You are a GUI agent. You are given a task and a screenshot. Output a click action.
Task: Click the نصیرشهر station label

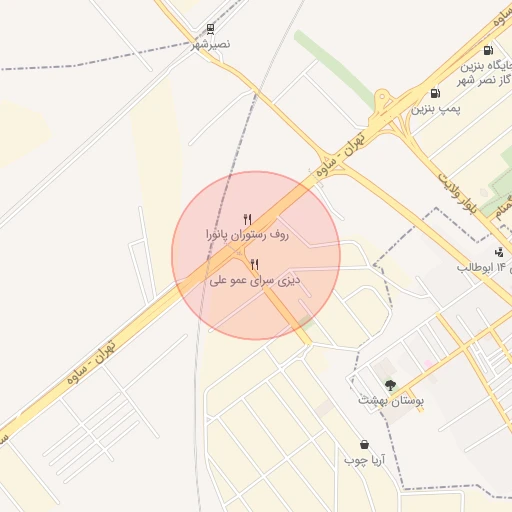(211, 44)
